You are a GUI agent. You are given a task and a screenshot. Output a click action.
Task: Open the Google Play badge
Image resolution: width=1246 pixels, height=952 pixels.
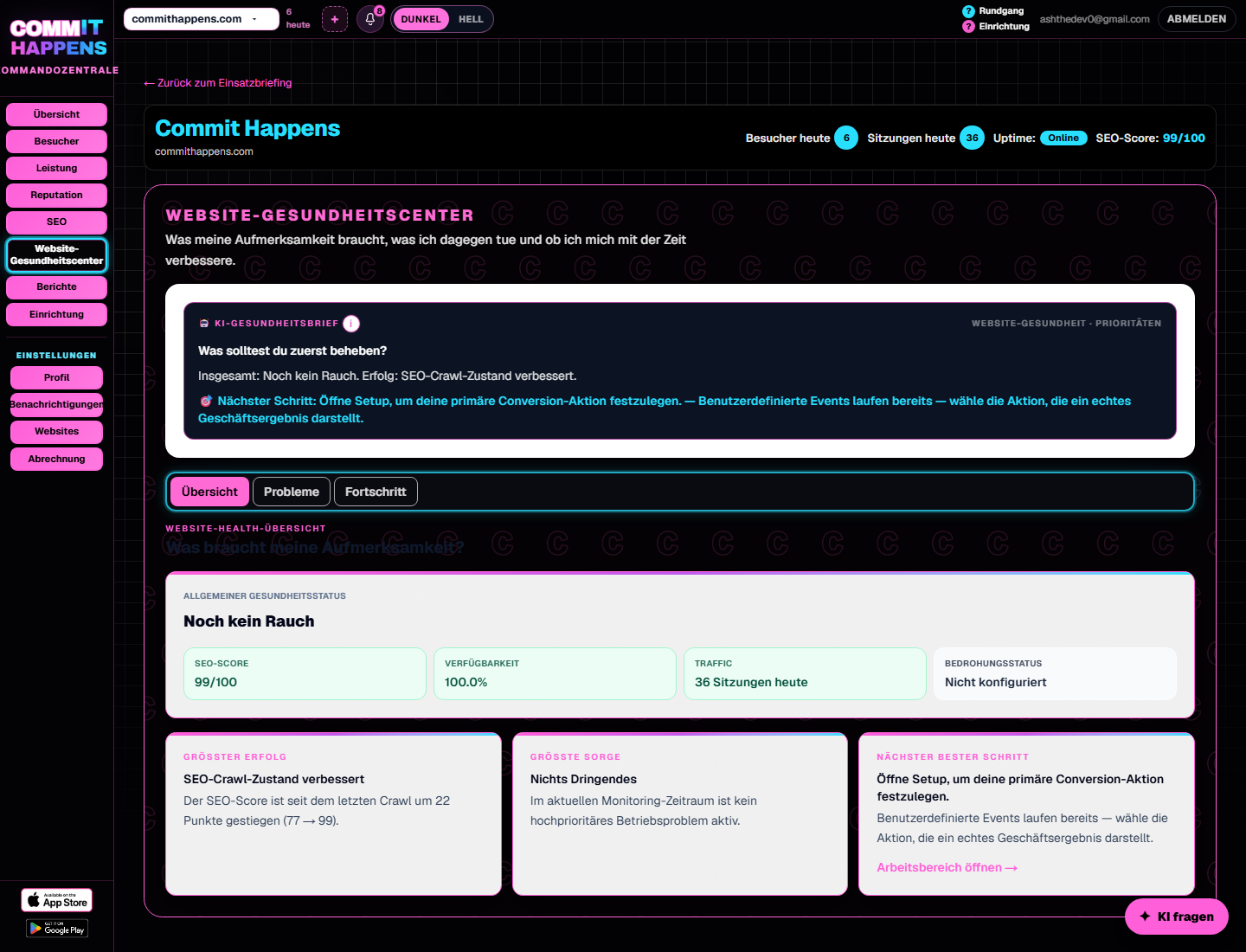click(x=57, y=929)
